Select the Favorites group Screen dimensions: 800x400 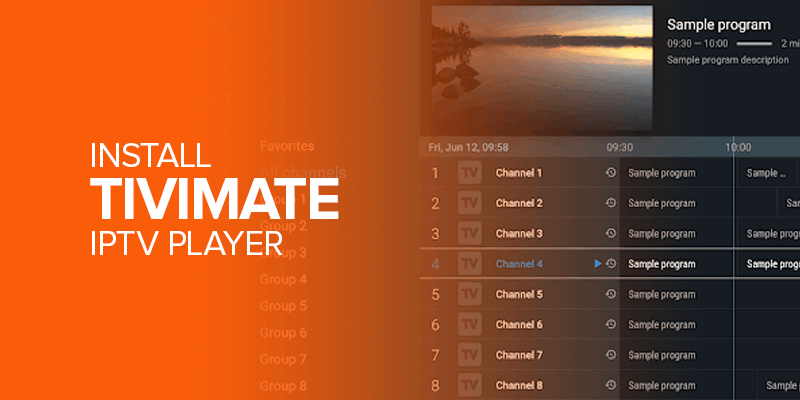287,146
